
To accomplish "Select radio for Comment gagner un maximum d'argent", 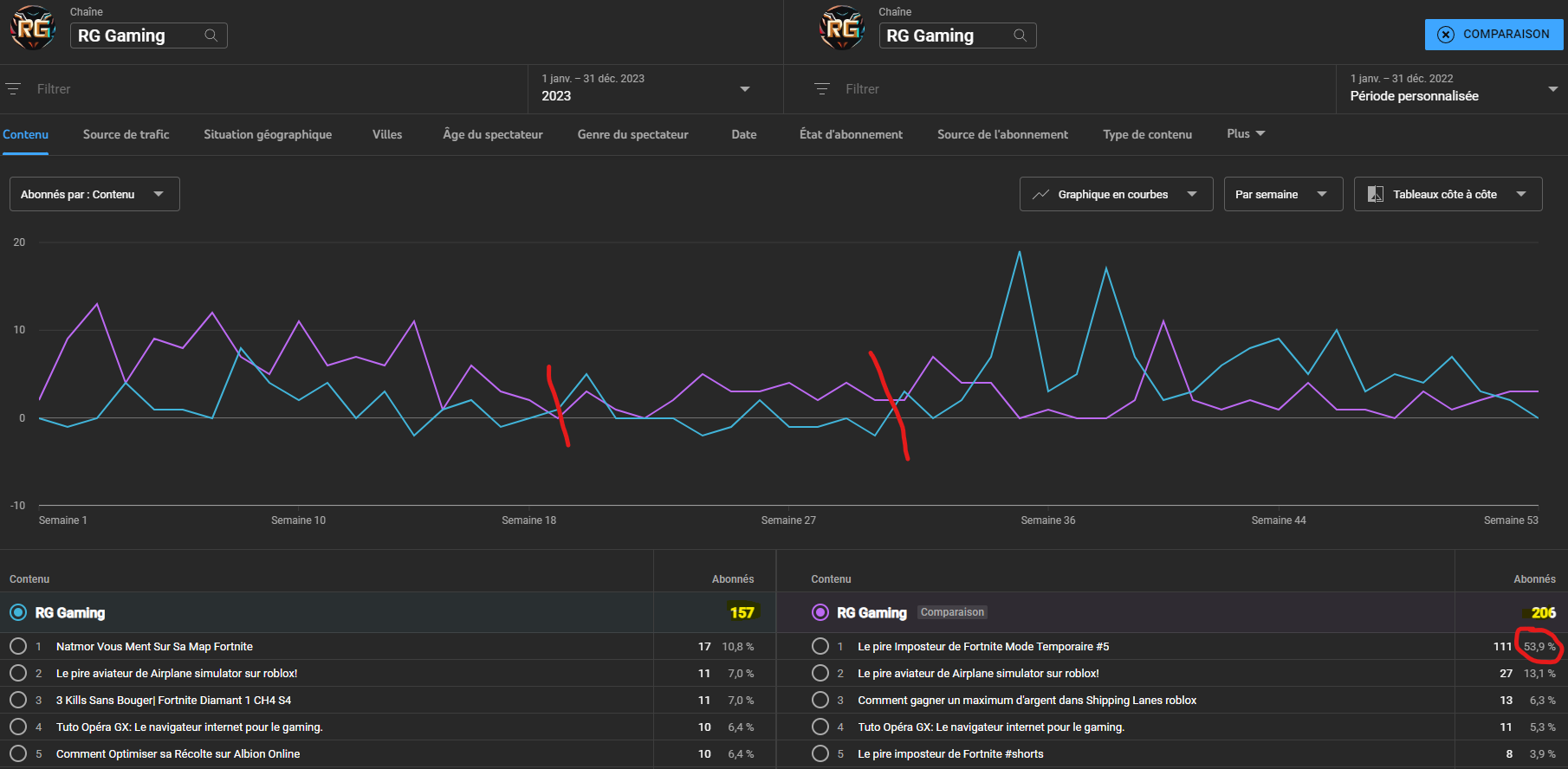I will [x=820, y=700].
